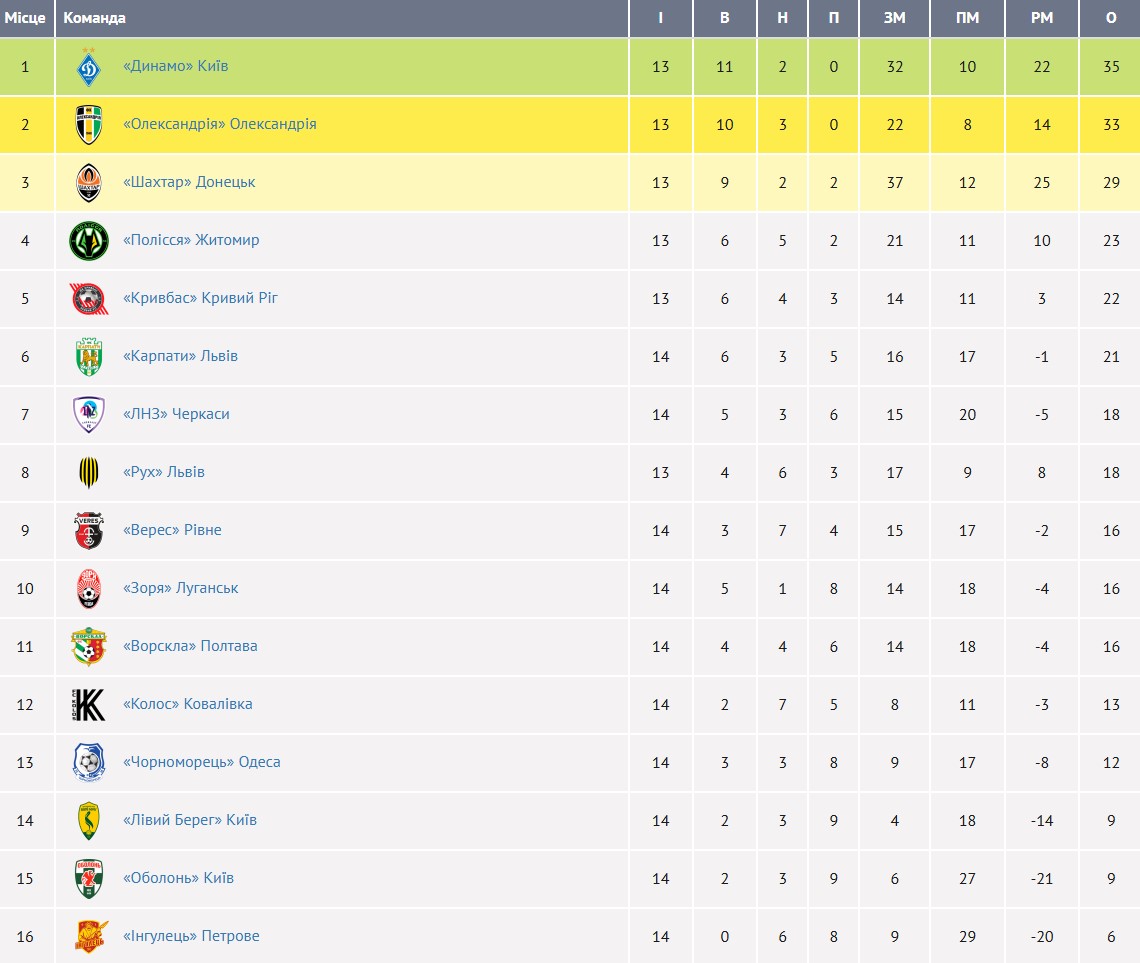
Task: Click the «Місце» column header
Action: pyautogui.click(x=26, y=18)
